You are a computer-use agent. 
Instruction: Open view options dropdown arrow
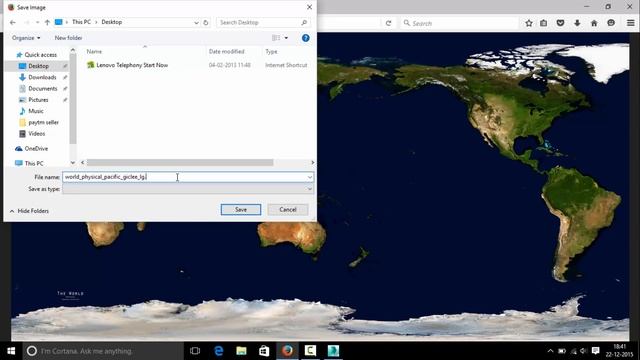pos(286,38)
